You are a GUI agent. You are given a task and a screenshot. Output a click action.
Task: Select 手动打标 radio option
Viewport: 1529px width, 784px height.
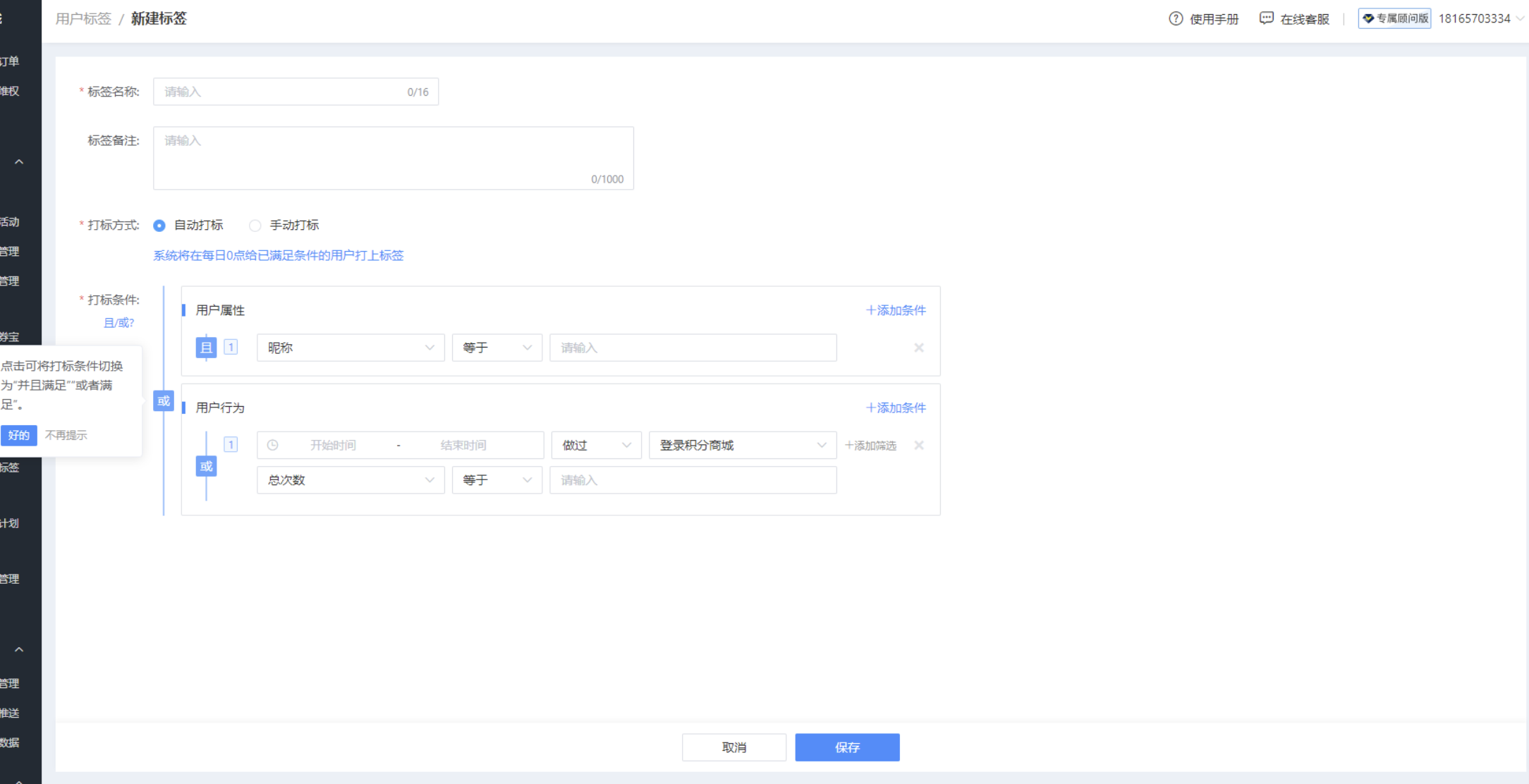point(255,226)
